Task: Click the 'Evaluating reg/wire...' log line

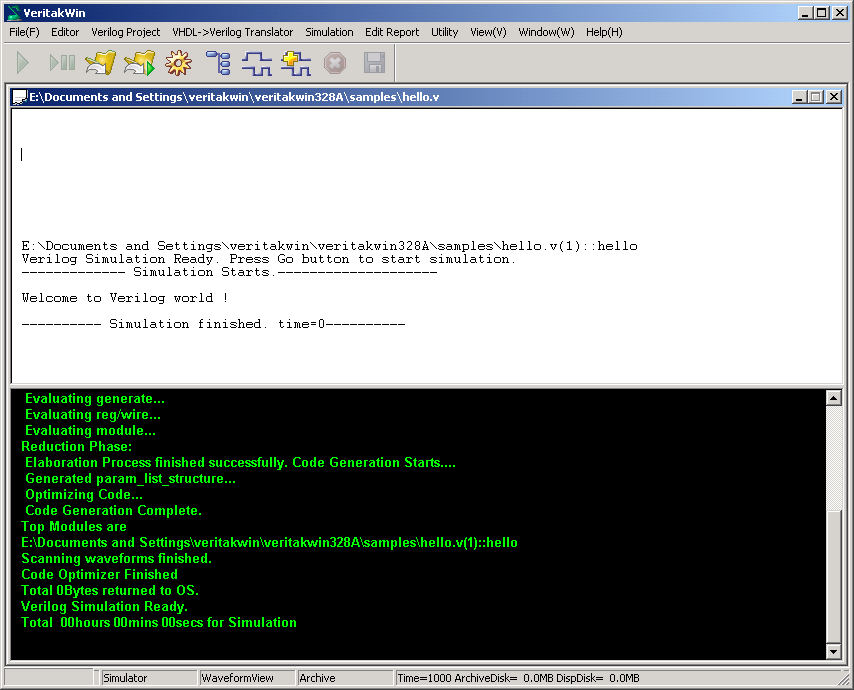Action: [93, 414]
